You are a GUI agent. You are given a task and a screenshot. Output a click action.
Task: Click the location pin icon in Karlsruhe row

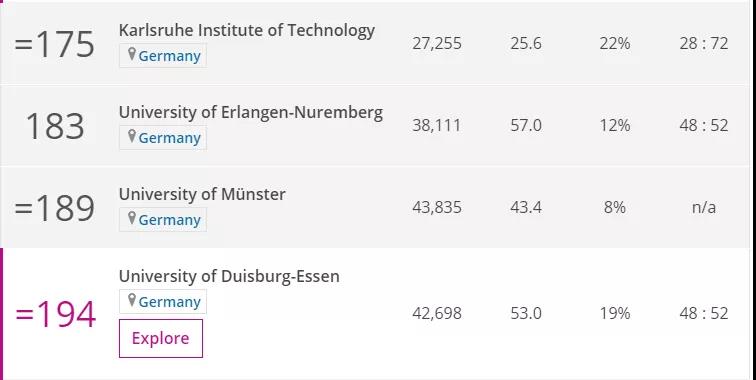pos(132,54)
